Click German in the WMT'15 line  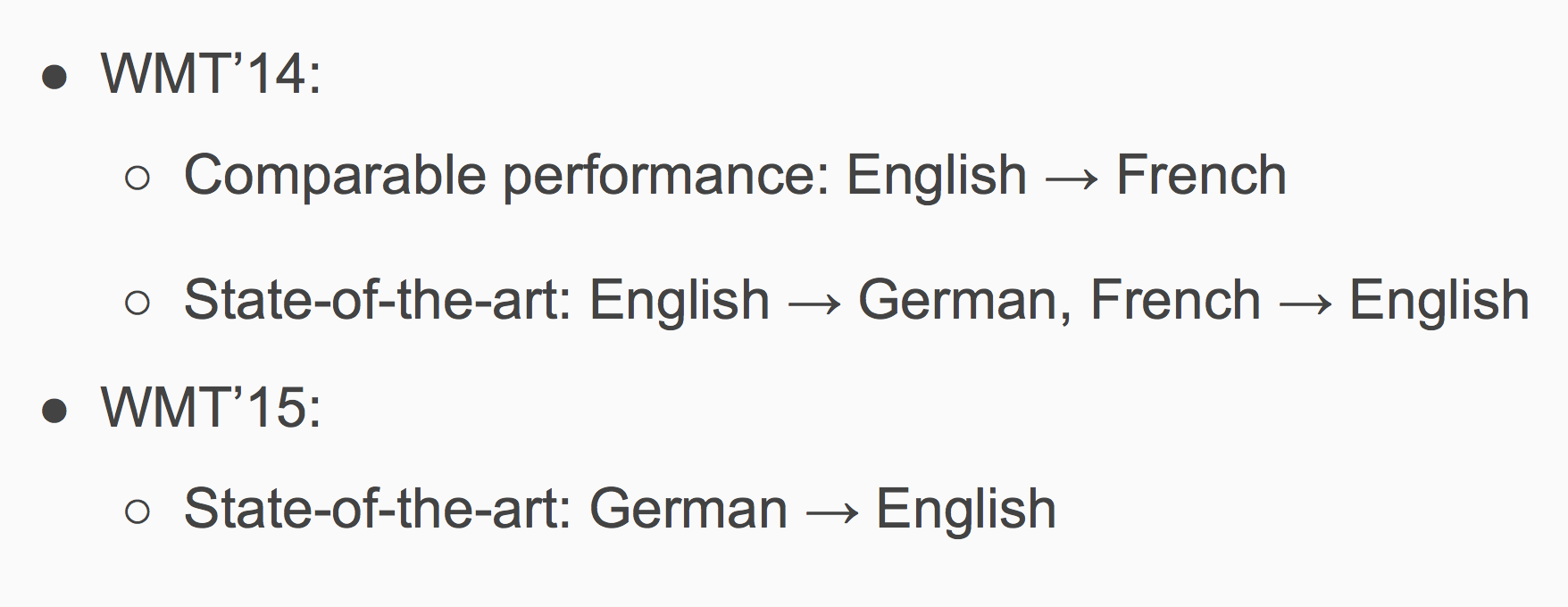point(688,509)
